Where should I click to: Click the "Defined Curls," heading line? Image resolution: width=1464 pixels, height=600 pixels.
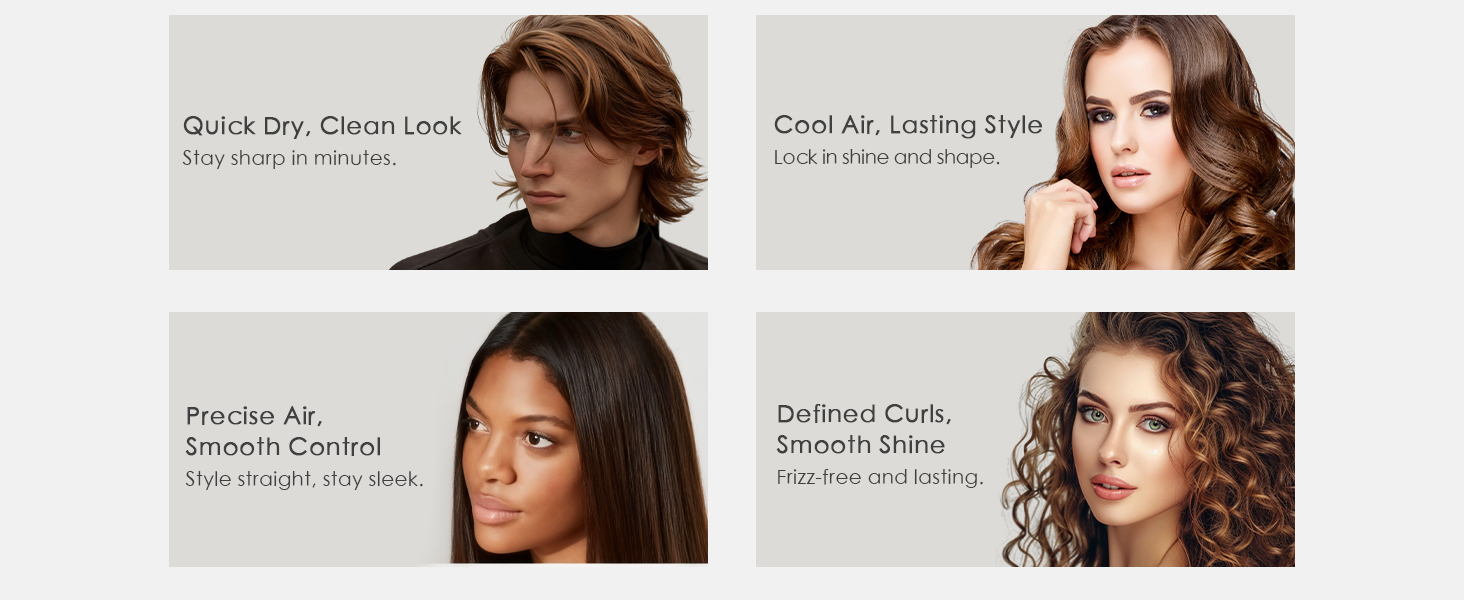tap(864, 414)
